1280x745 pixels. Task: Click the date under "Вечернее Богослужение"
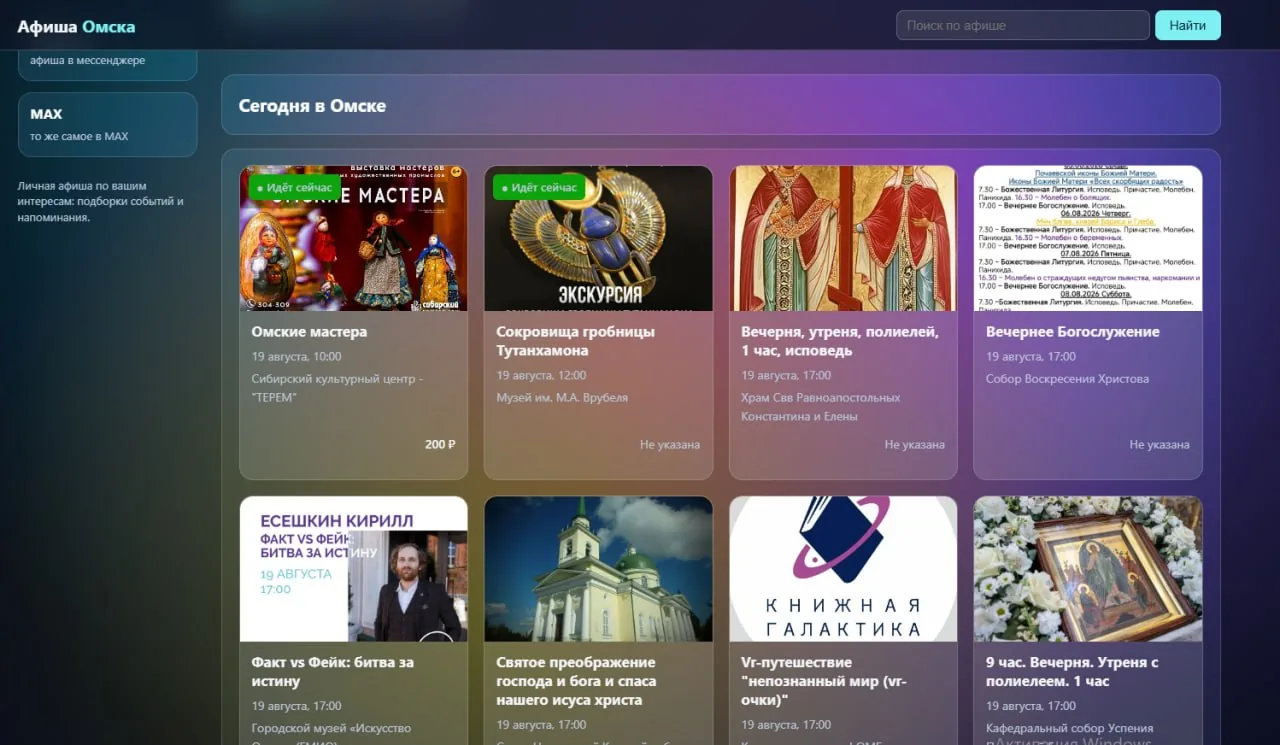click(1031, 356)
